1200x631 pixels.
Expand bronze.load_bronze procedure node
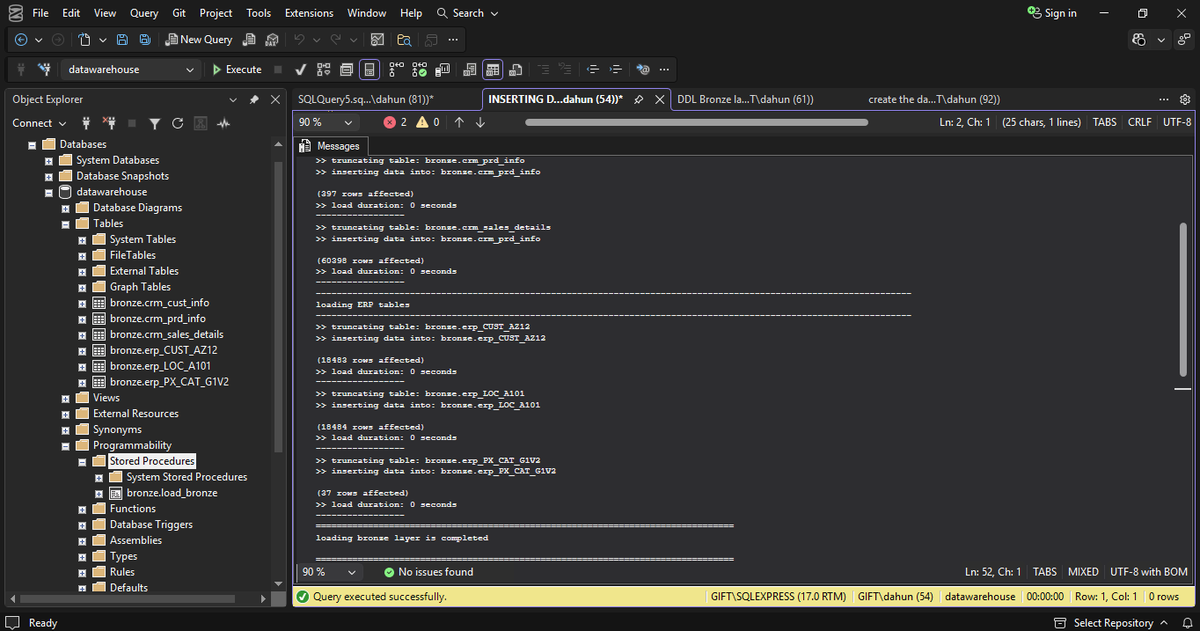point(98,493)
